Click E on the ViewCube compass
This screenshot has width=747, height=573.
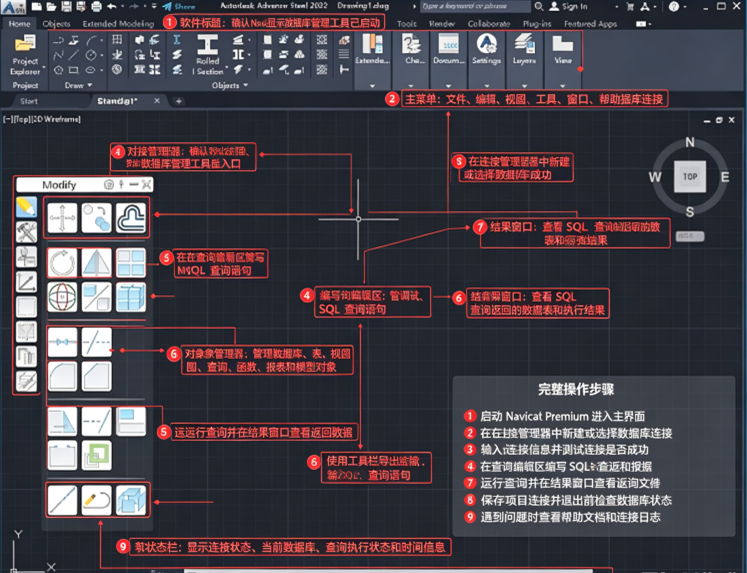pyautogui.click(x=725, y=177)
